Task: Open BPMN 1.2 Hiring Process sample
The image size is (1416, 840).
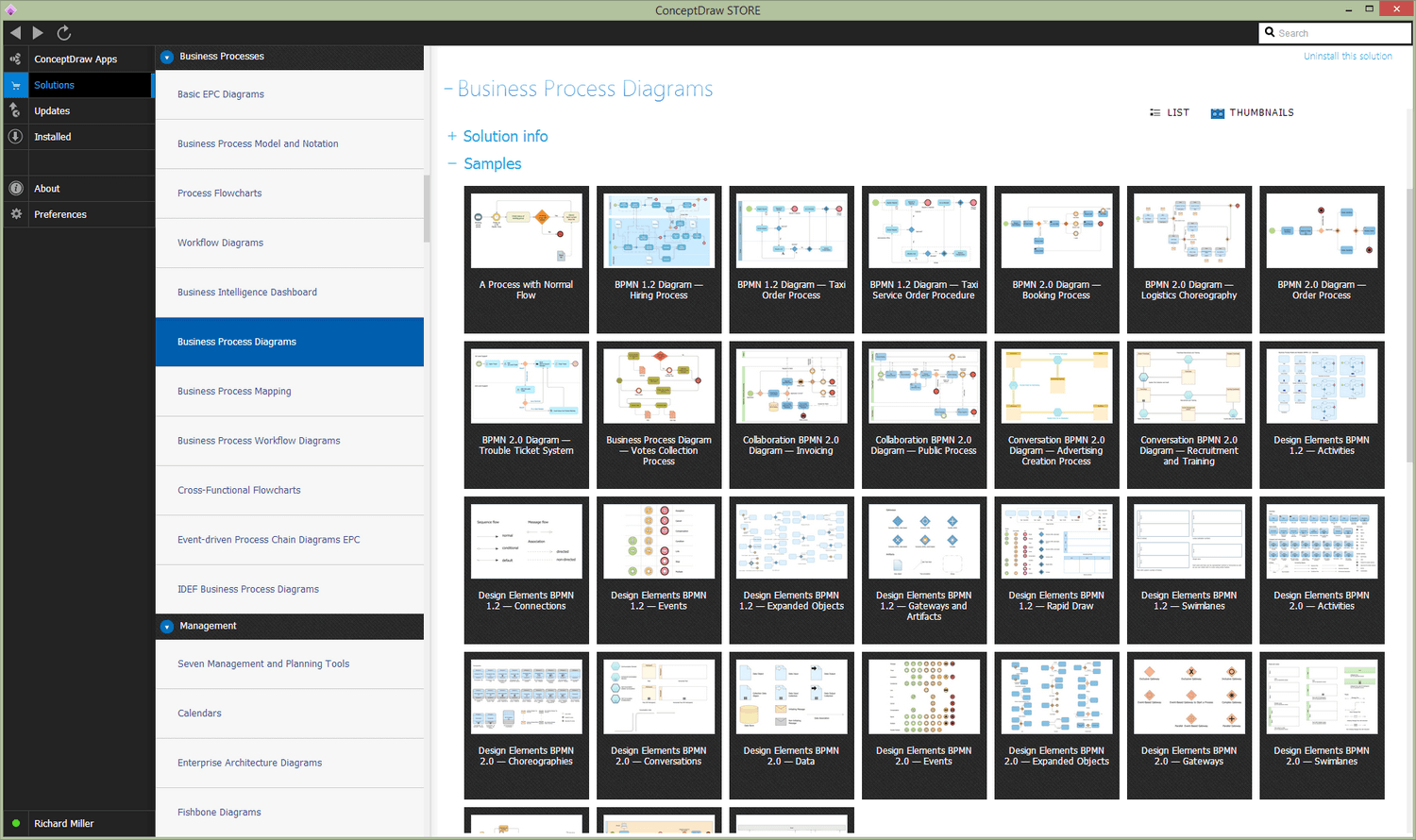Action: (659, 260)
